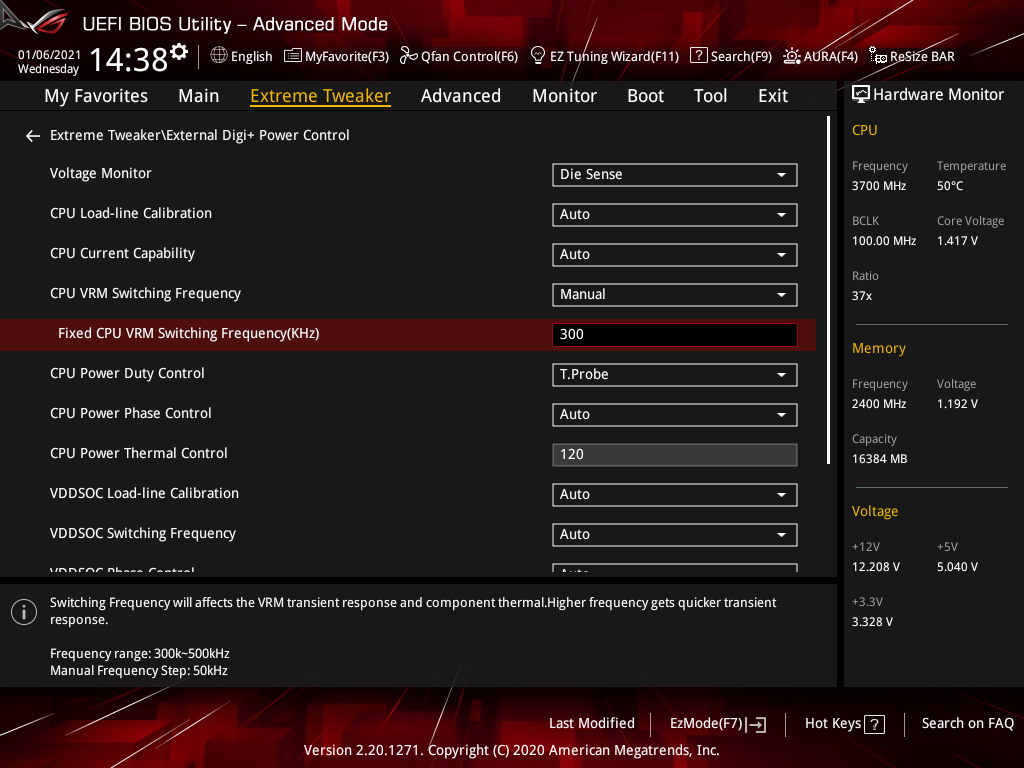This screenshot has height=768, width=1024.
Task: Select CPU VRM Switching Frequency label
Action: [145, 293]
